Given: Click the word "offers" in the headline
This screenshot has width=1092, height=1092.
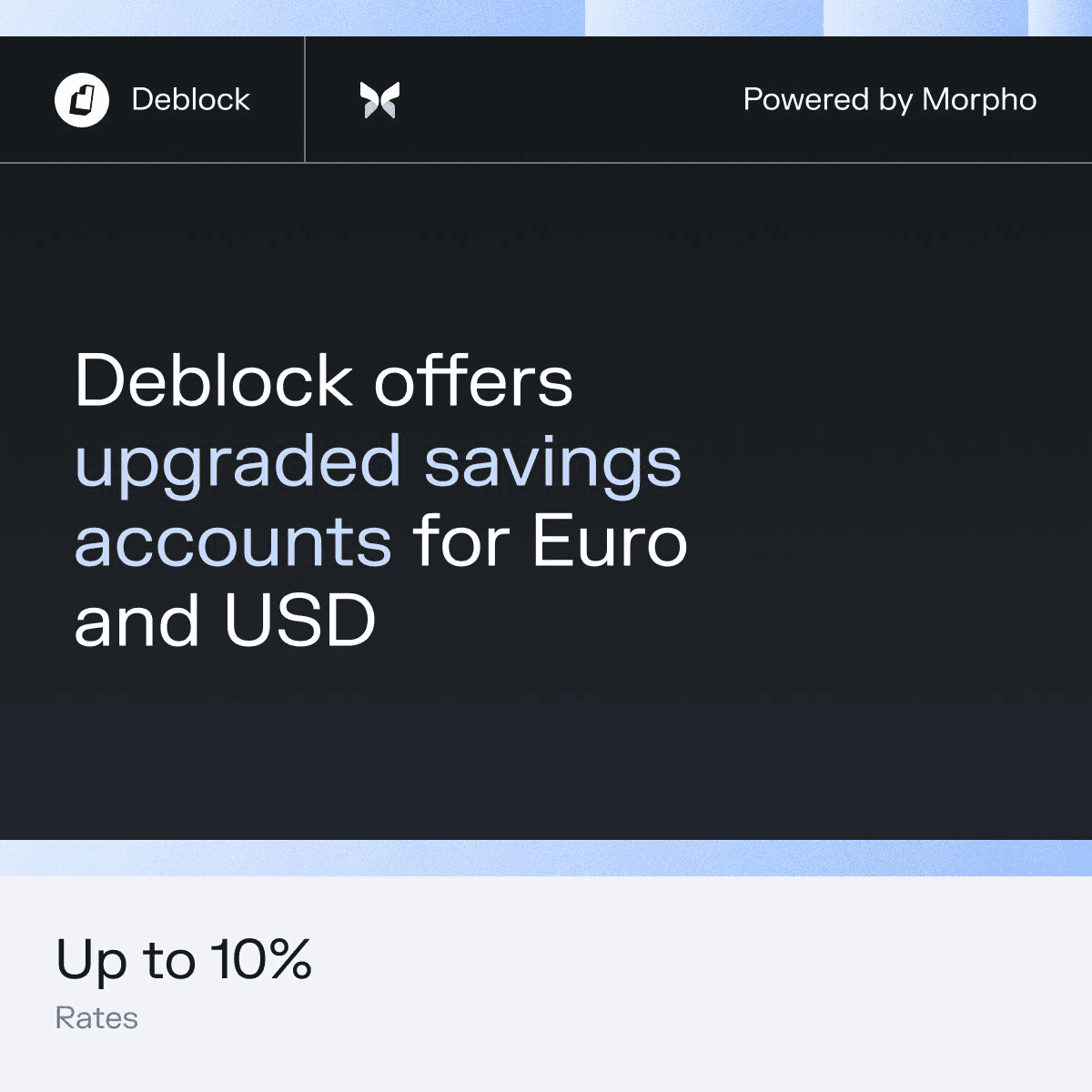Looking at the screenshot, I should pos(473,380).
